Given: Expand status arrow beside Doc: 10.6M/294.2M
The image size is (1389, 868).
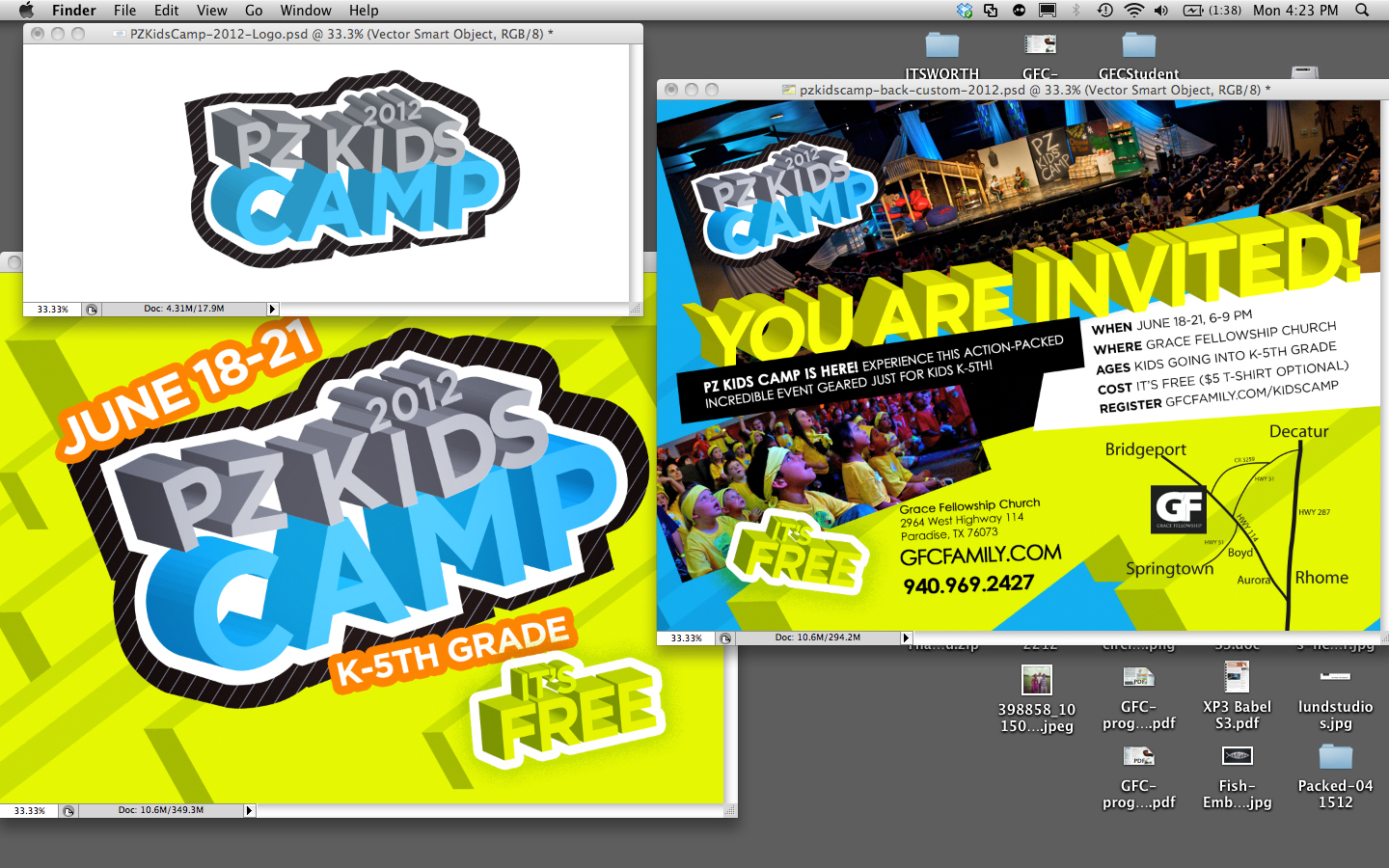Looking at the screenshot, I should coord(905,637).
